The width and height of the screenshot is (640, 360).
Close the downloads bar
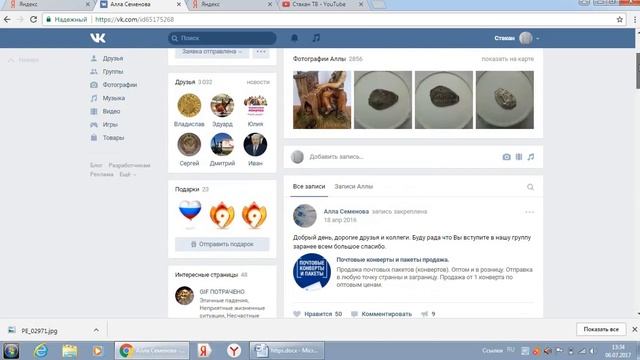[x=634, y=329]
